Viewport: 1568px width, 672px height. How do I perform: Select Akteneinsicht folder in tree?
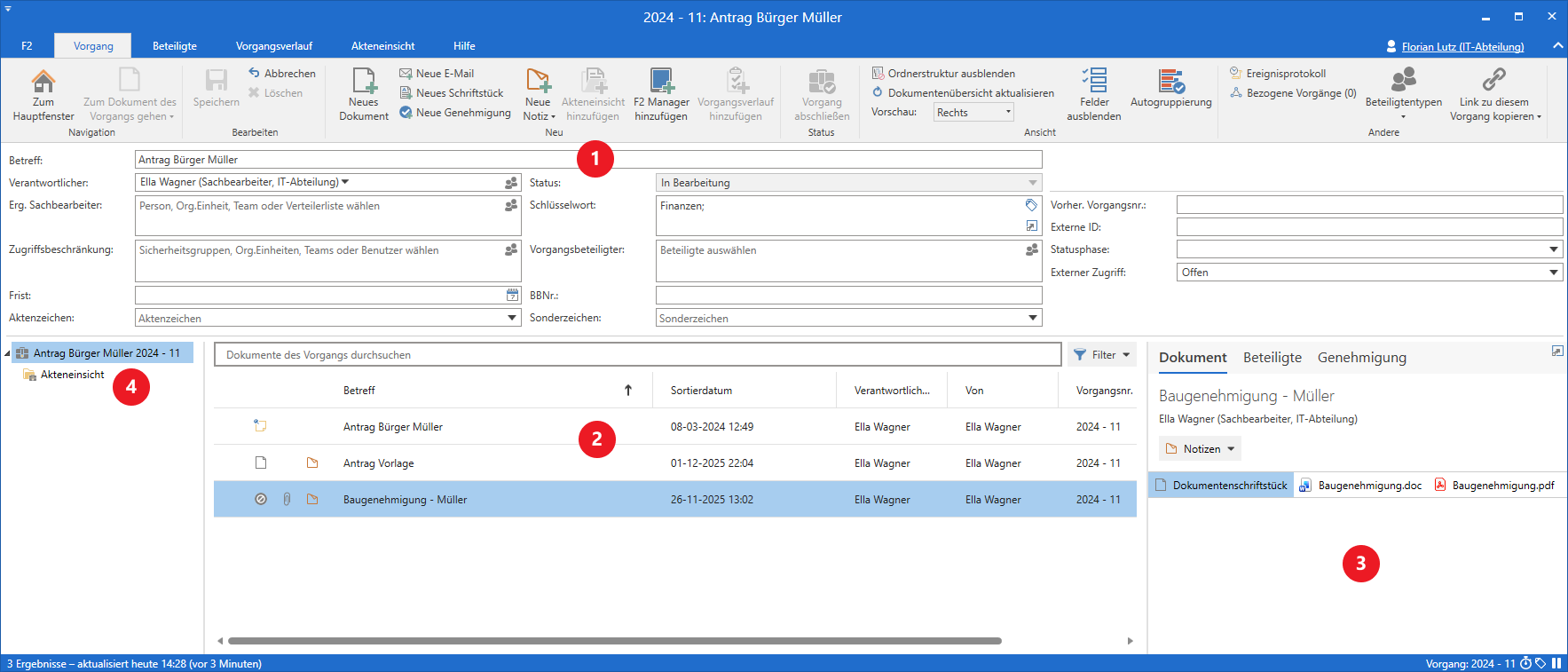[64, 375]
